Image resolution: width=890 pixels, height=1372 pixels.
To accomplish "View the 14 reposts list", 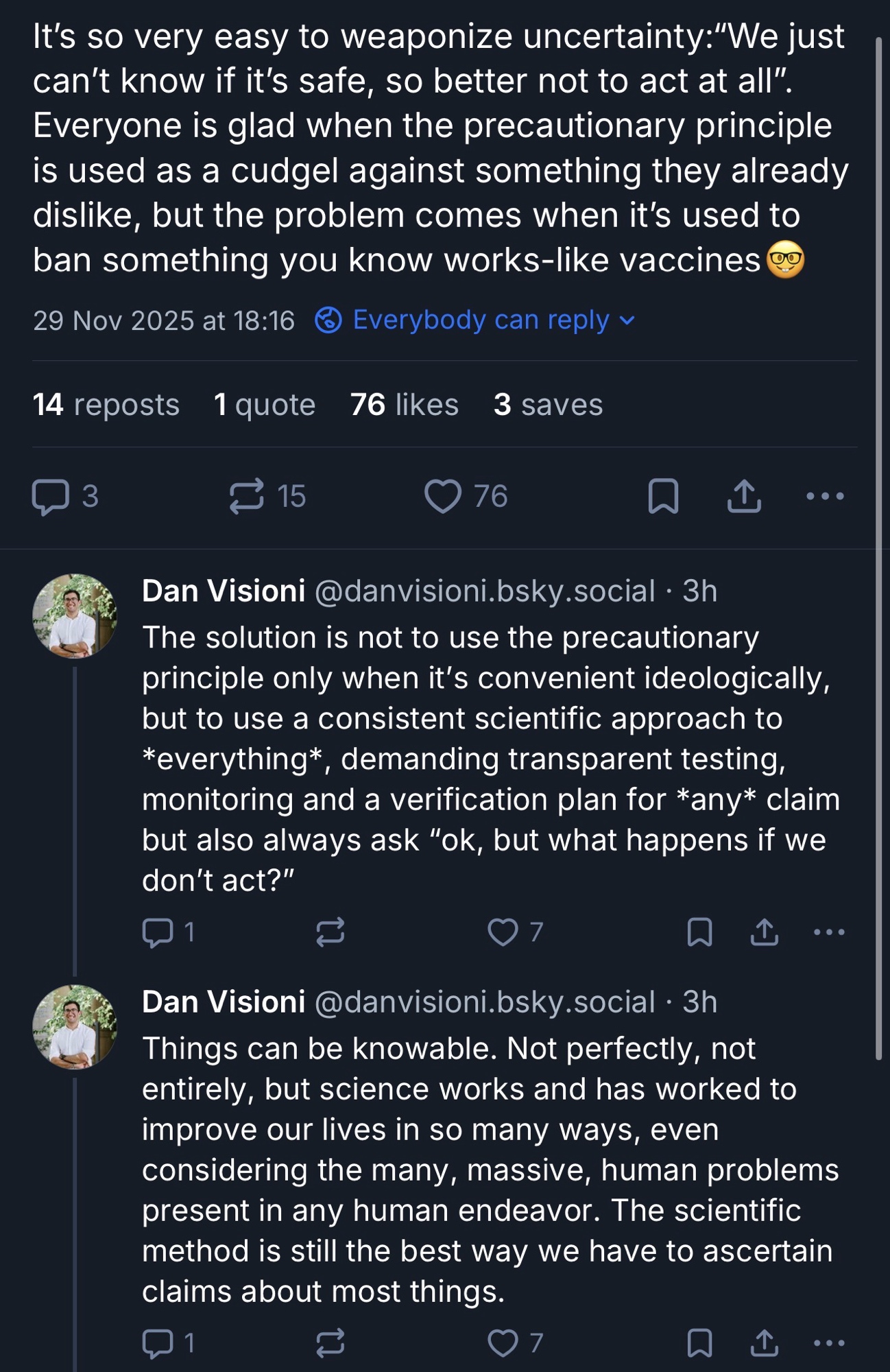I will 106,405.
